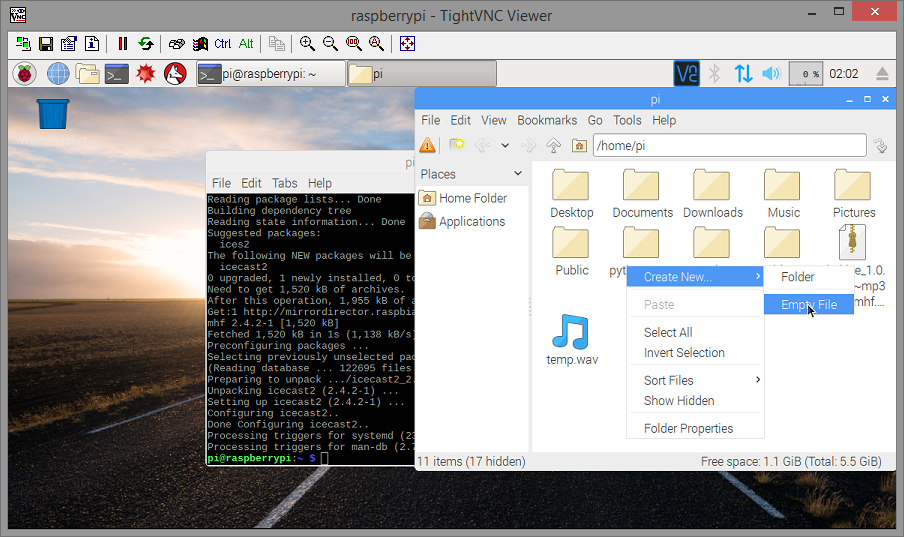This screenshot has height=537, width=904.
Task: Expand the Places side pane dropdown
Action: tap(518, 174)
